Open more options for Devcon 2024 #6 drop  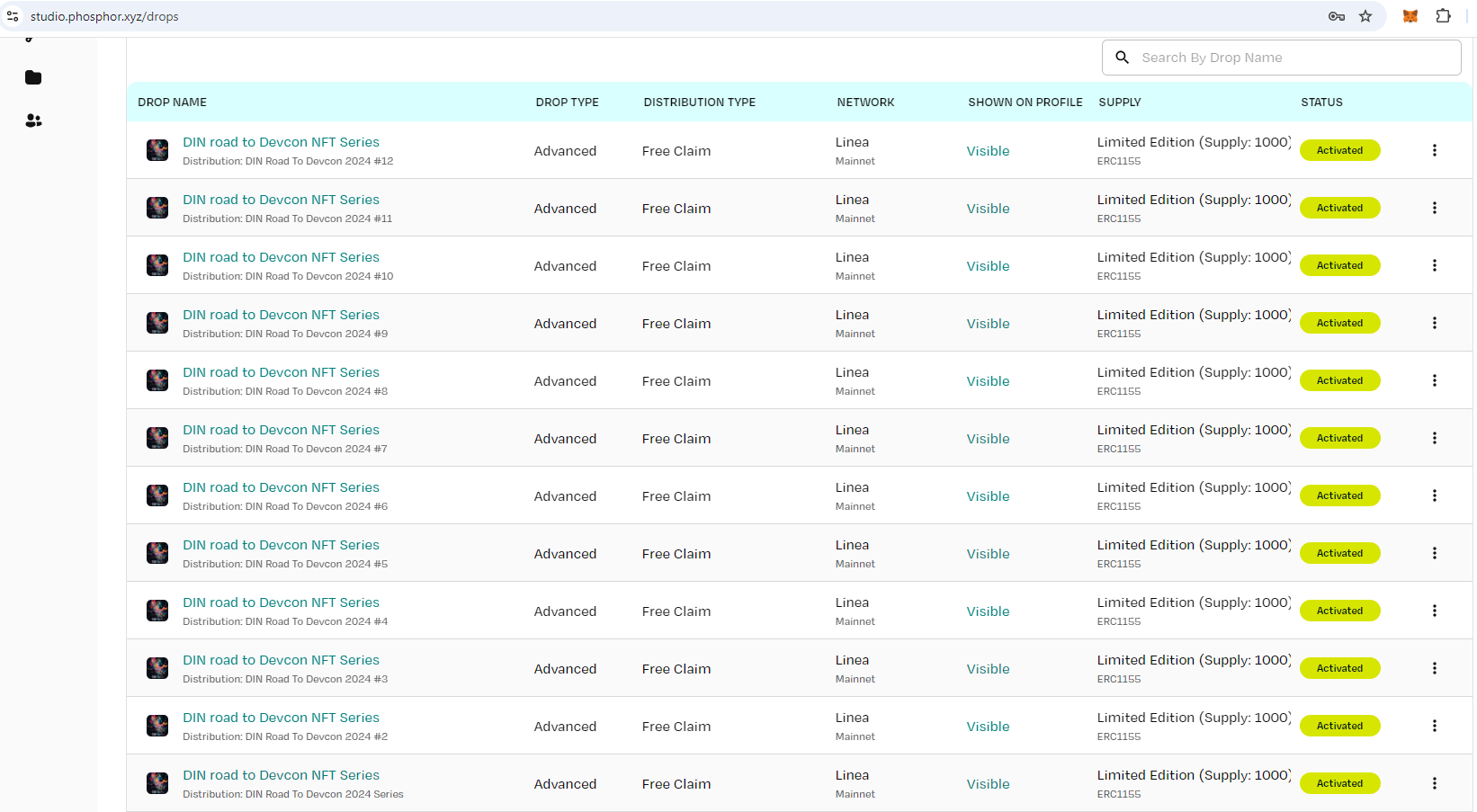point(1435,495)
